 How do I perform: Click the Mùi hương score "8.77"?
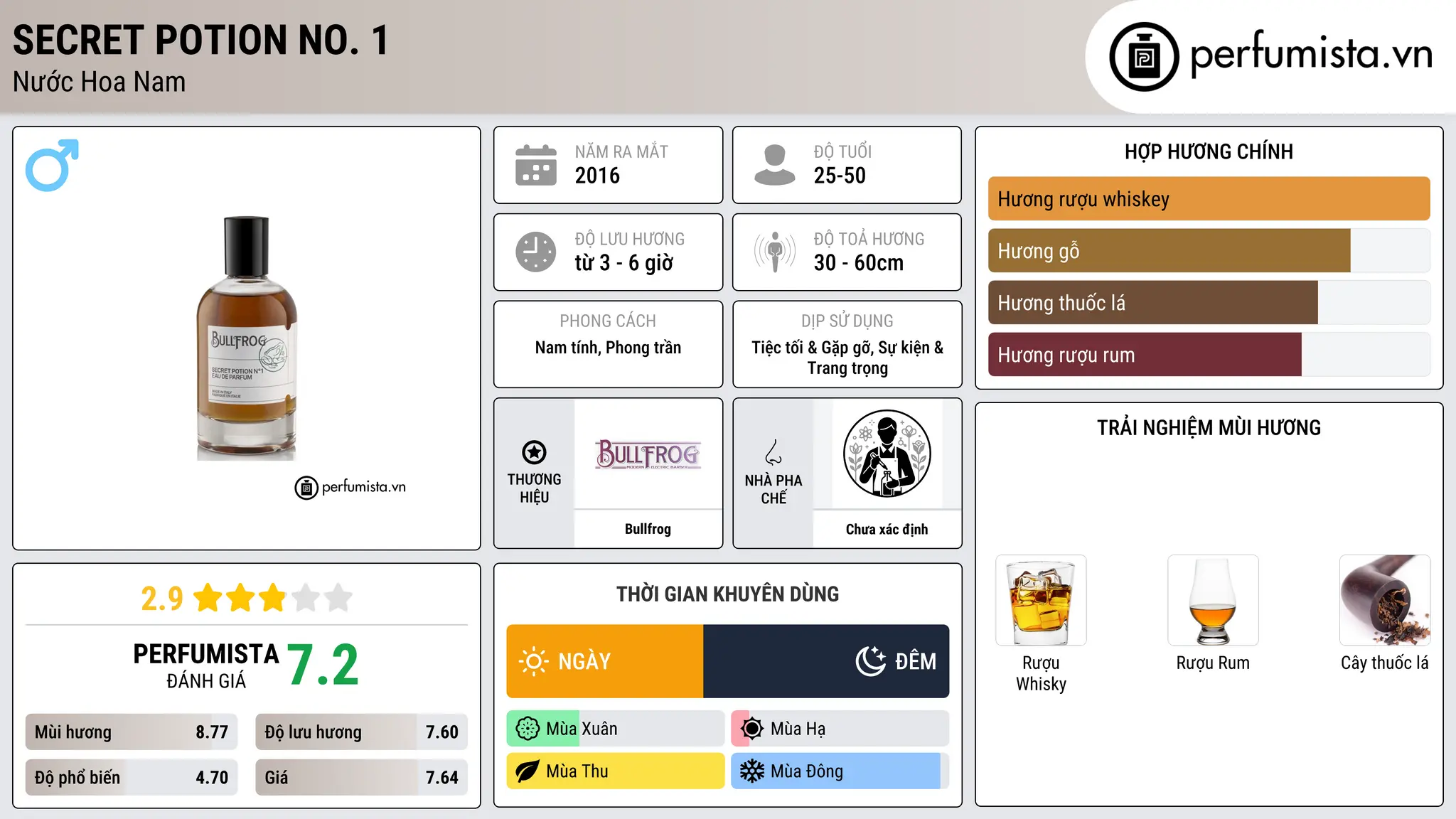pos(212,732)
